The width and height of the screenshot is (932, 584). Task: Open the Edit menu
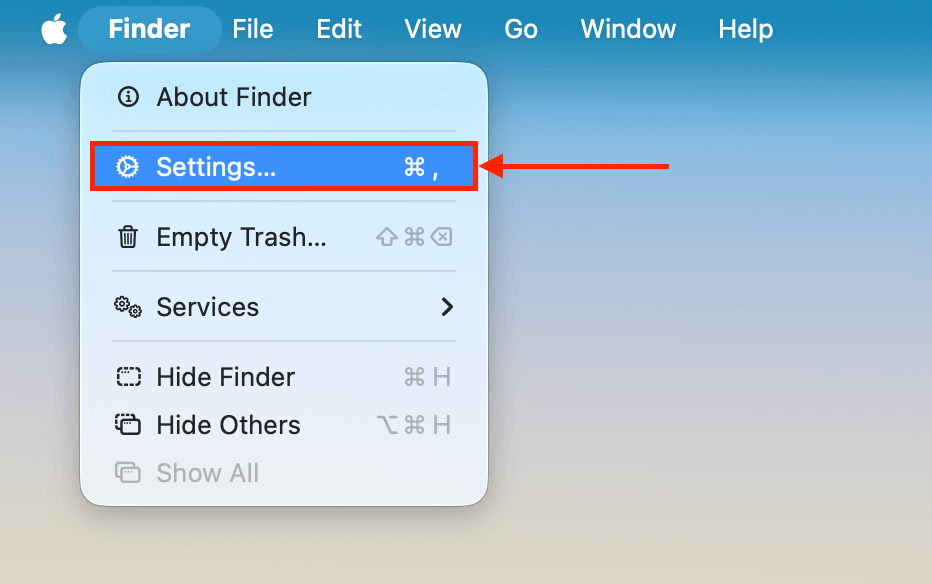tap(339, 29)
